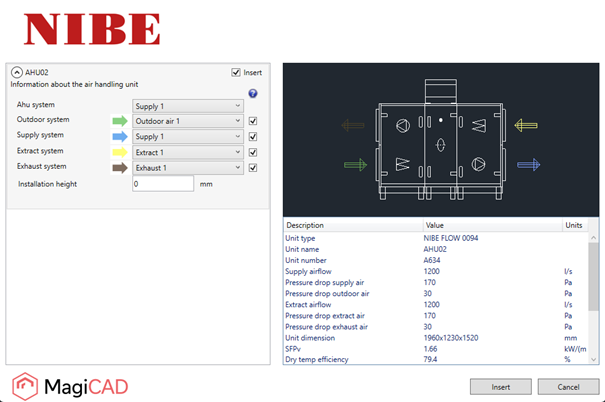Open the Exhaust 1 dropdown

click(188, 168)
